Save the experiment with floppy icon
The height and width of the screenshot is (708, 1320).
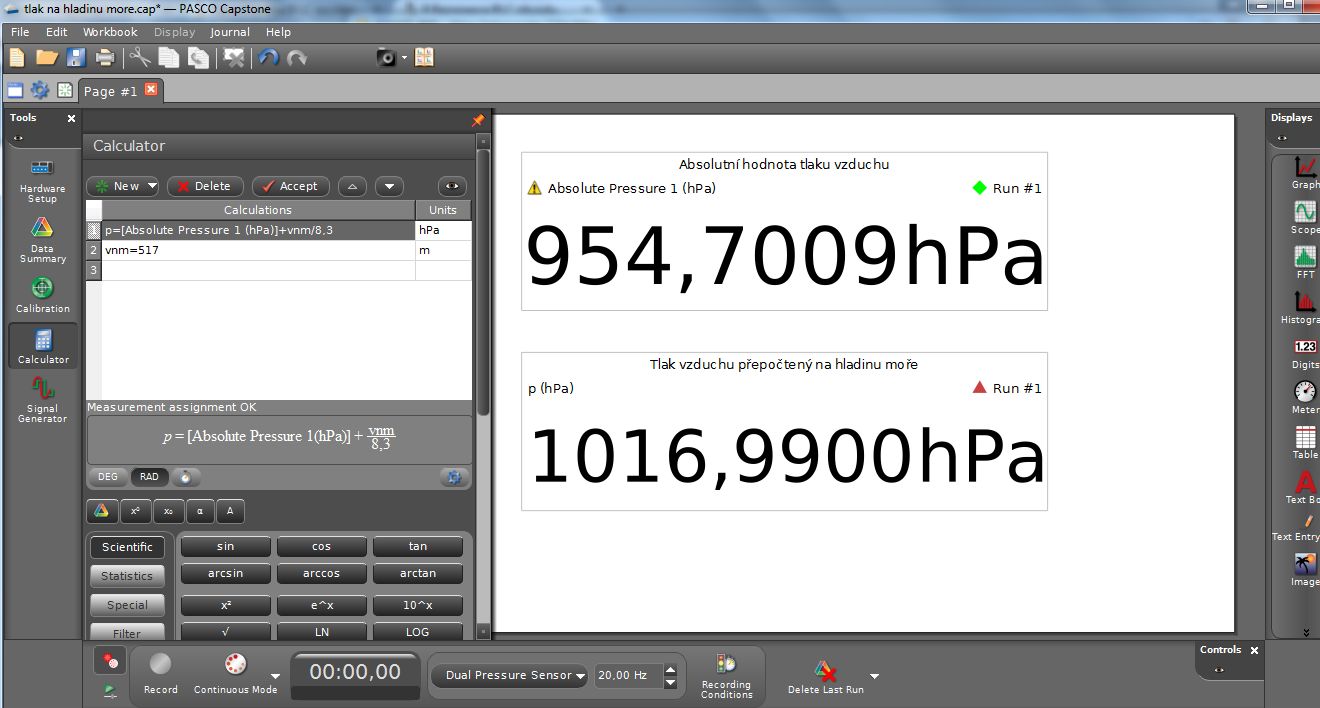[x=76, y=57]
